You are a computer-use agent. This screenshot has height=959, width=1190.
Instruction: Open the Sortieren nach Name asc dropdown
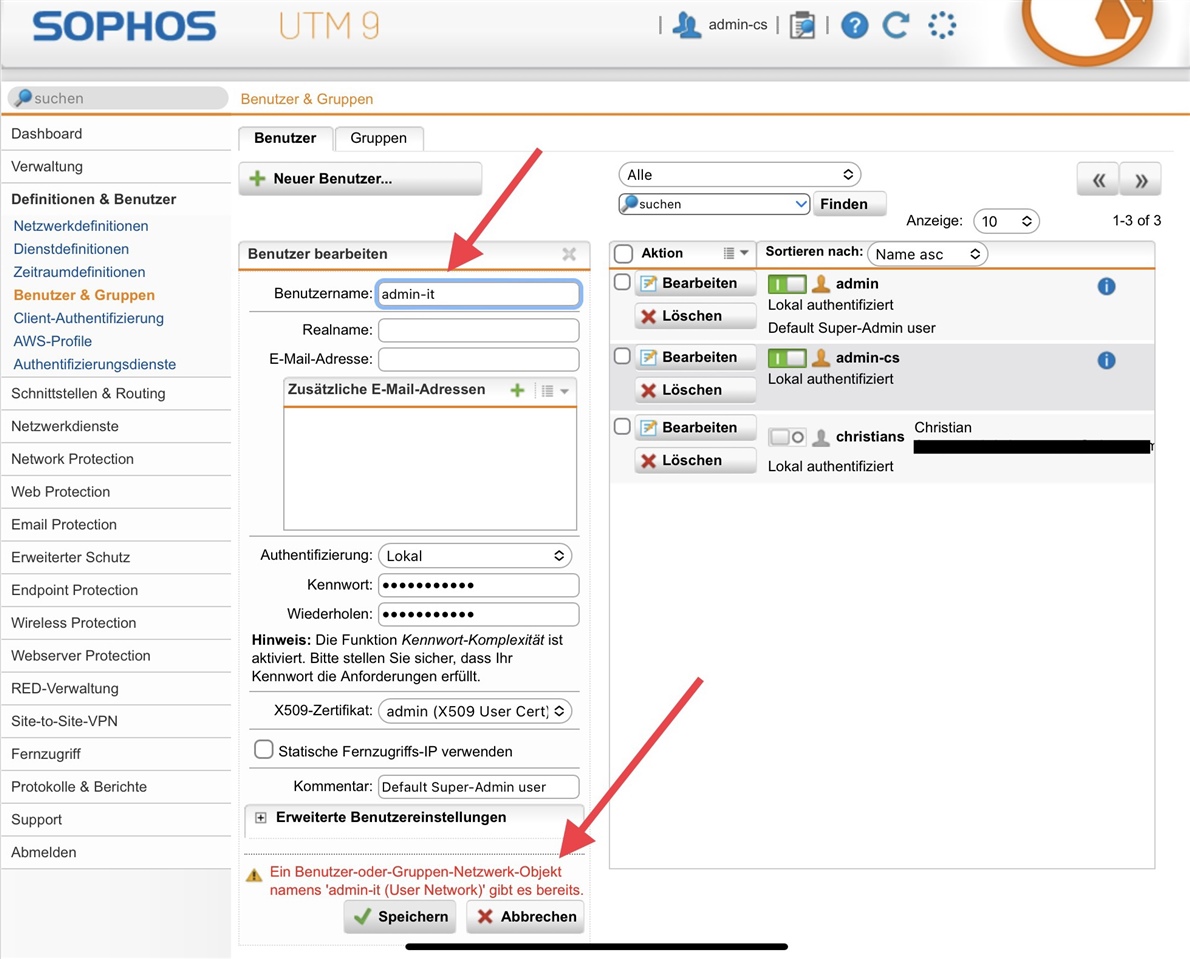coord(927,254)
